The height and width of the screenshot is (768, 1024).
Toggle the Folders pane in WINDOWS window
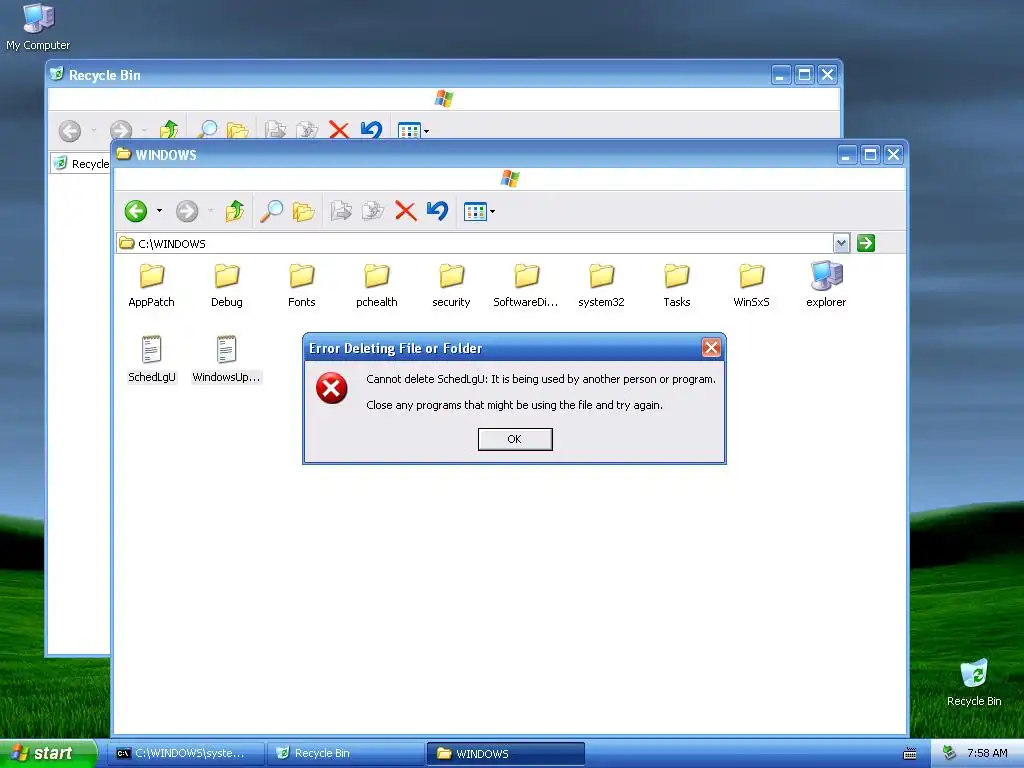click(304, 211)
